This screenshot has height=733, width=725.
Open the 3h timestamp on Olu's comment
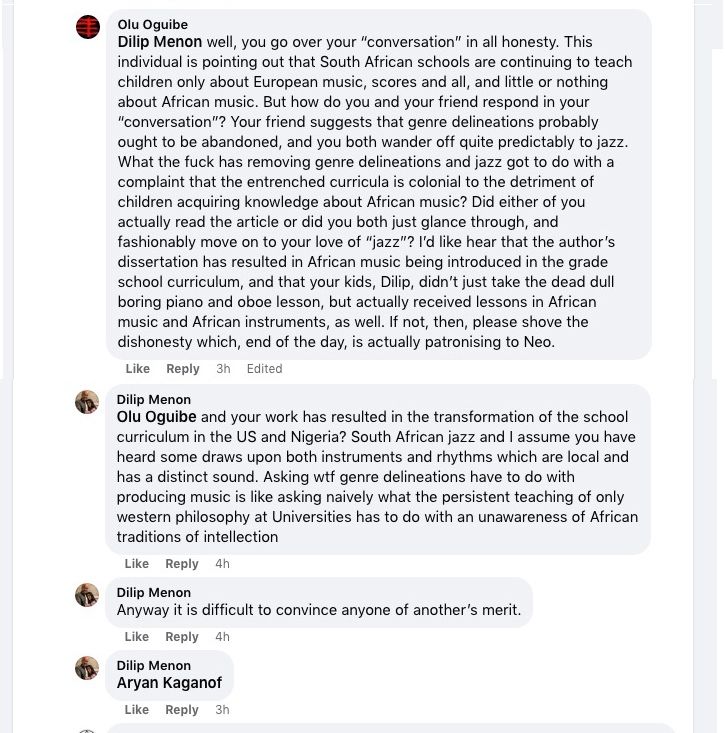point(223,369)
